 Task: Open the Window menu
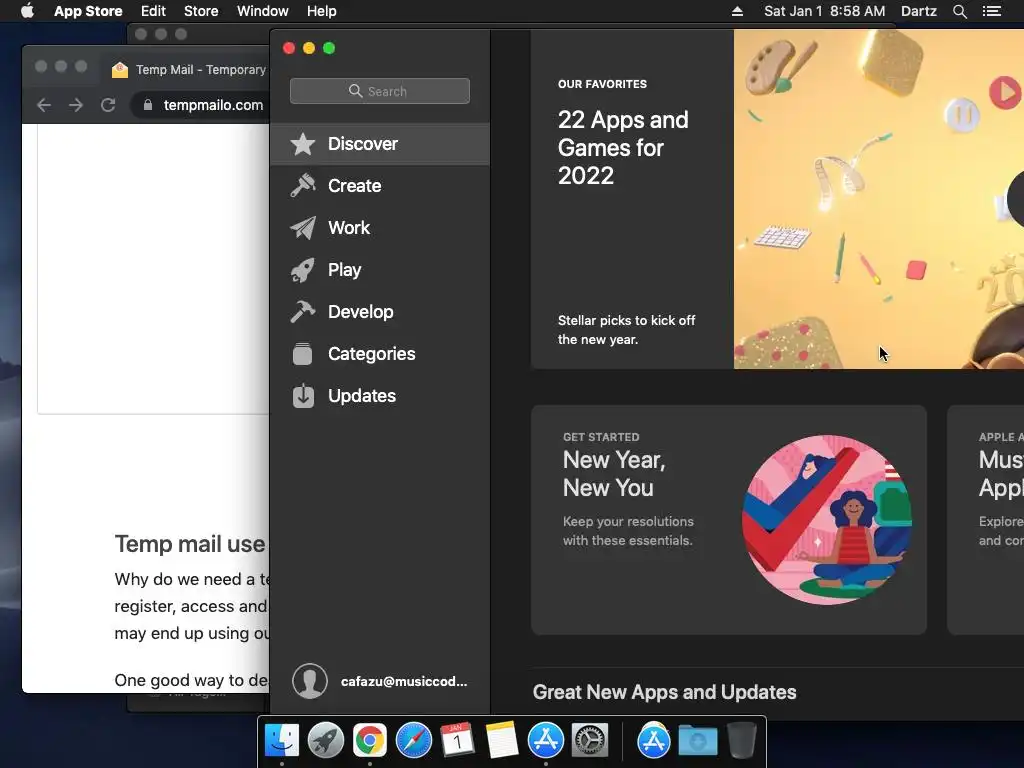point(263,11)
